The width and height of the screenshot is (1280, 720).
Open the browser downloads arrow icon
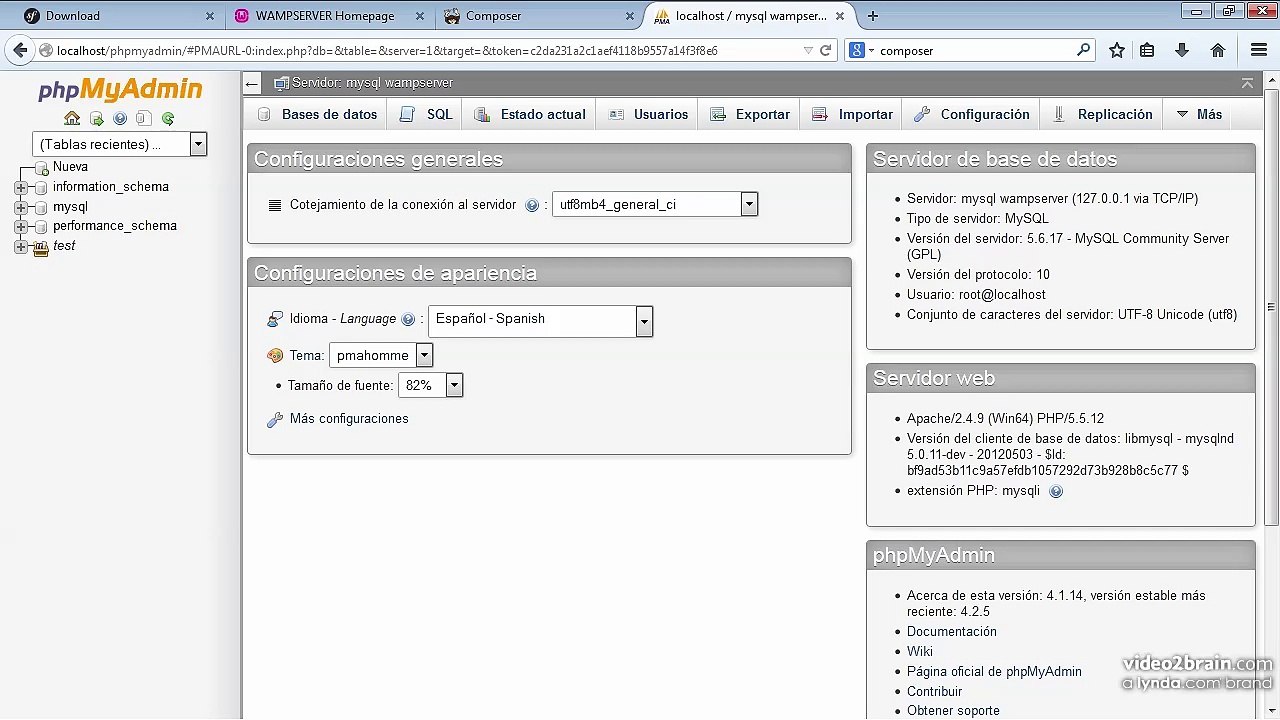[1182, 50]
